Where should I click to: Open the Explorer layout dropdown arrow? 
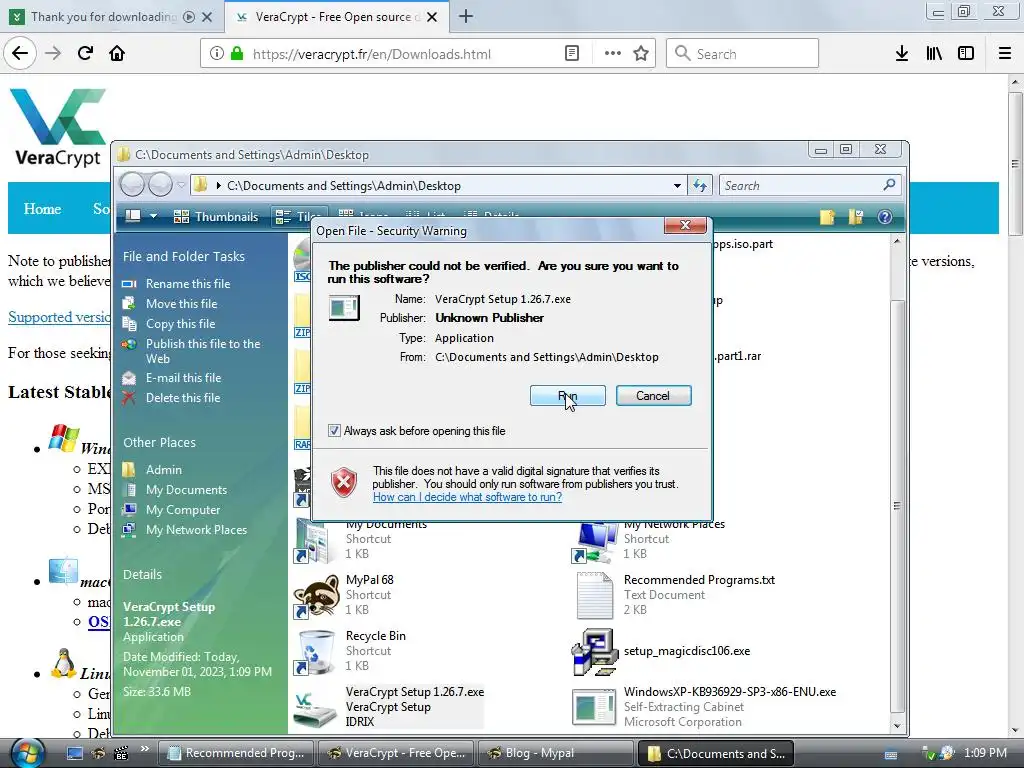[x=153, y=216]
